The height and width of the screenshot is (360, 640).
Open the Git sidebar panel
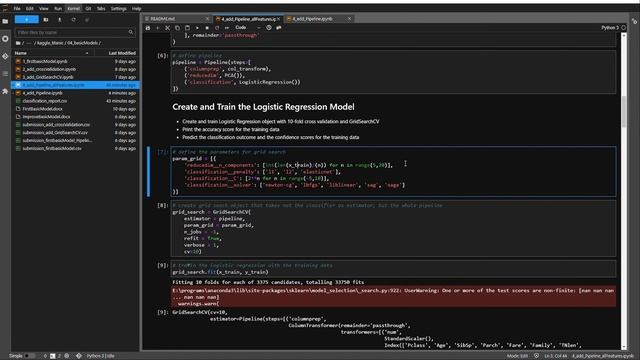point(5,56)
